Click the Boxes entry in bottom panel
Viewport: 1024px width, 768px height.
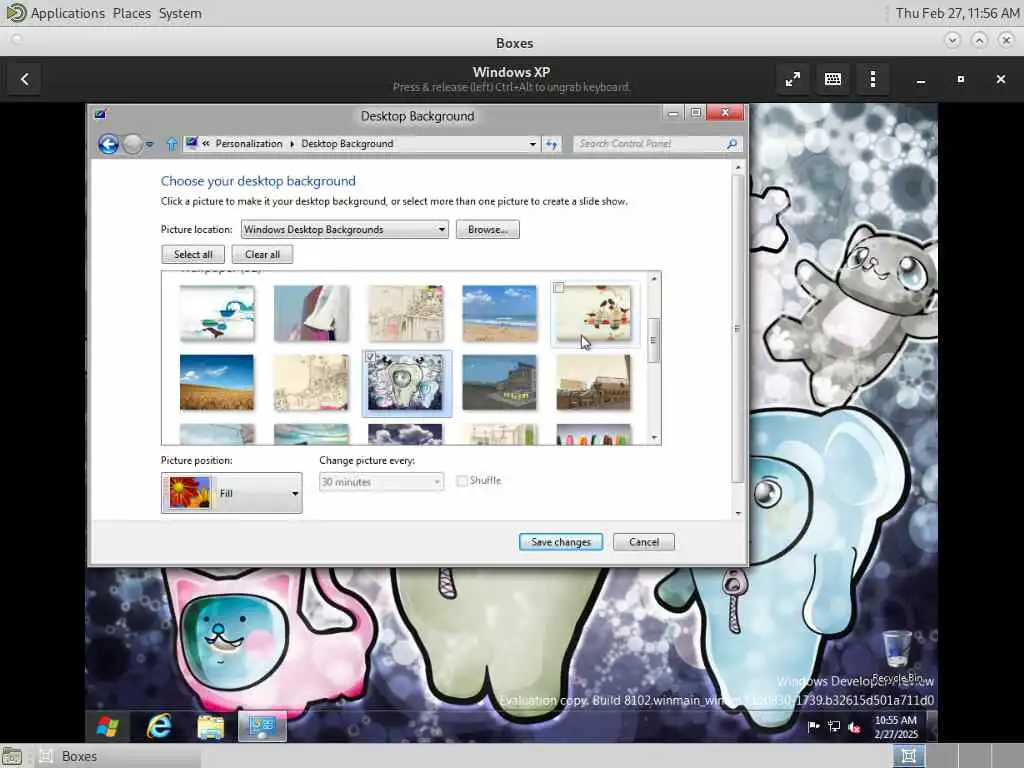tap(118, 756)
